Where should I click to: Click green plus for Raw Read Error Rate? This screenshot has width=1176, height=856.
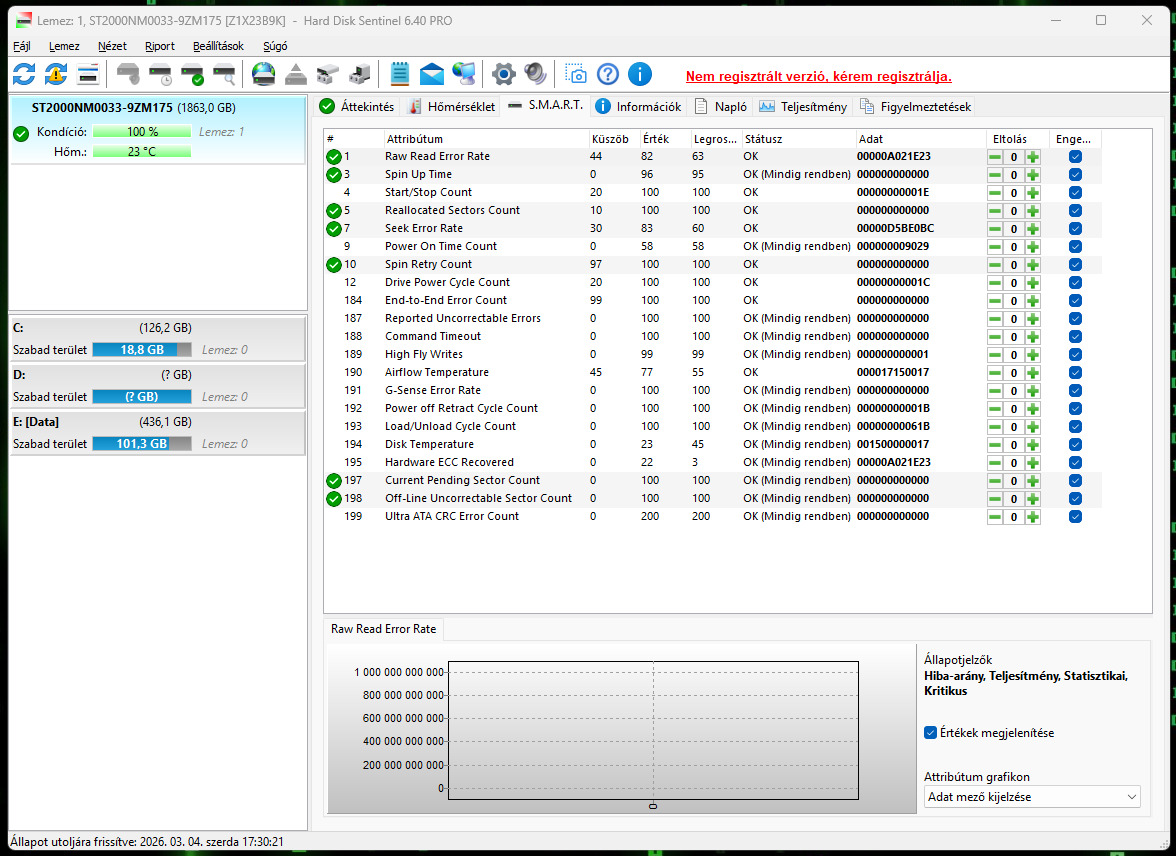click(1034, 157)
